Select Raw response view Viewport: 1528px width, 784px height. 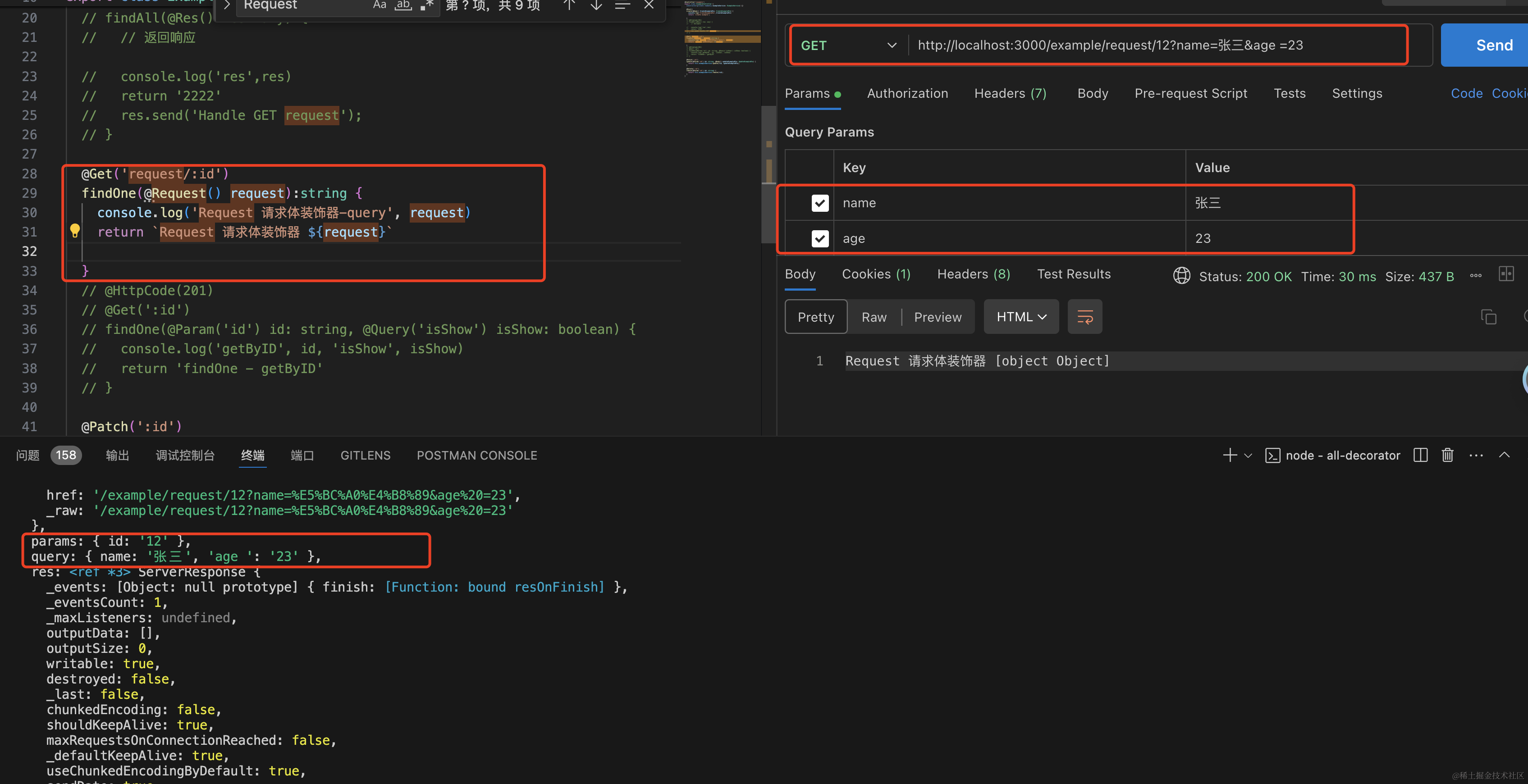click(x=874, y=317)
